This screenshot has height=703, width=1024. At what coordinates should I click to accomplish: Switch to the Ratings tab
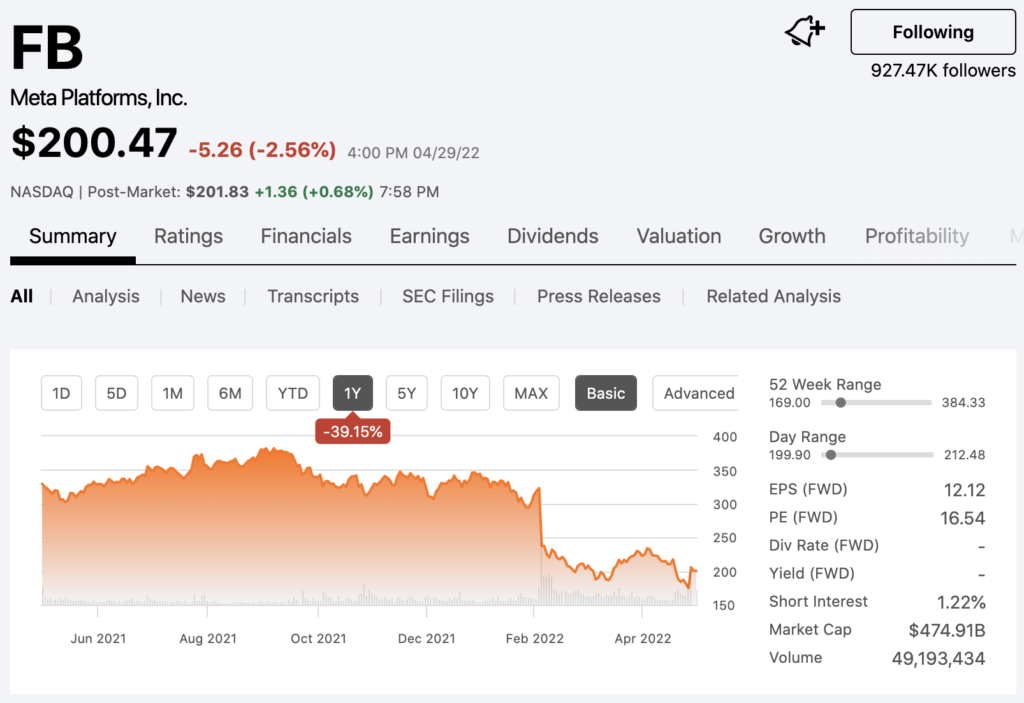pyautogui.click(x=188, y=236)
